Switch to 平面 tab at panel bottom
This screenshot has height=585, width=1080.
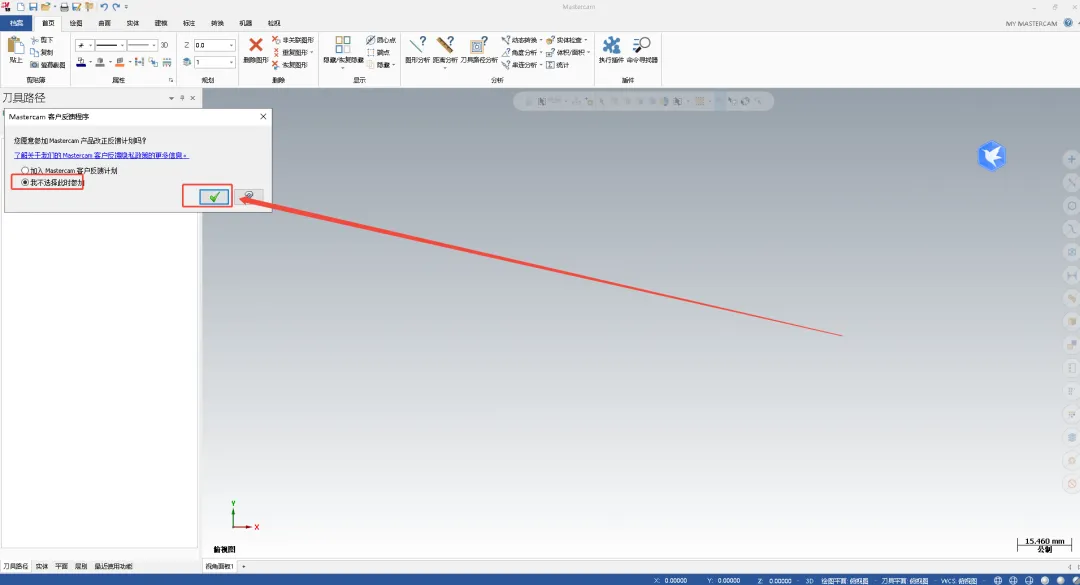pos(61,566)
